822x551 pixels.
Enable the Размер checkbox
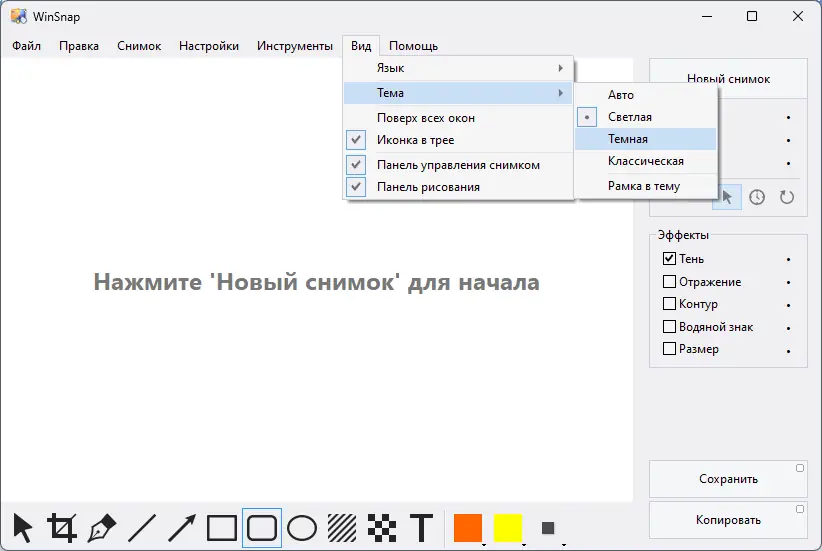pos(669,349)
